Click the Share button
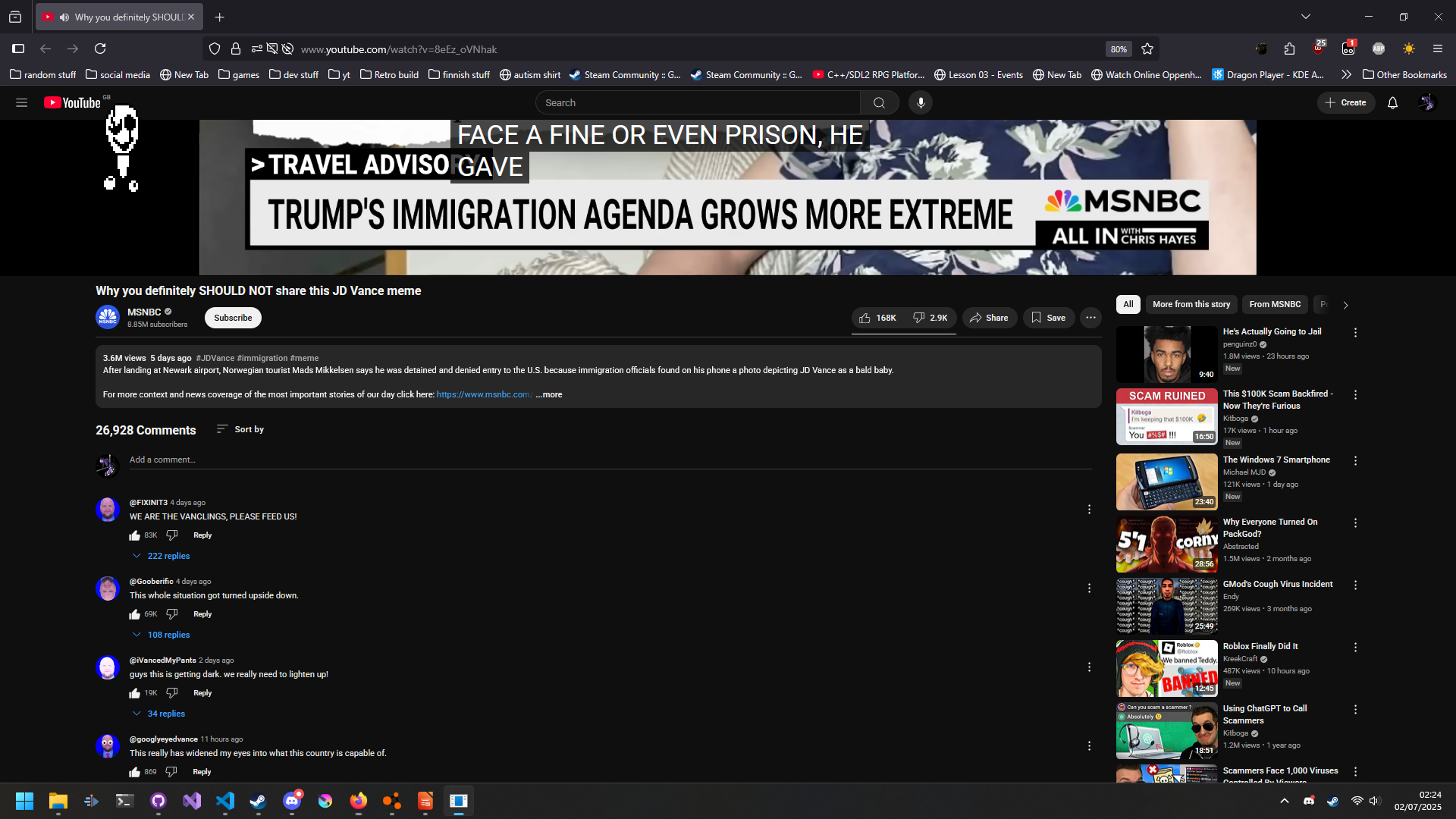Image resolution: width=1456 pixels, height=819 pixels. (989, 318)
